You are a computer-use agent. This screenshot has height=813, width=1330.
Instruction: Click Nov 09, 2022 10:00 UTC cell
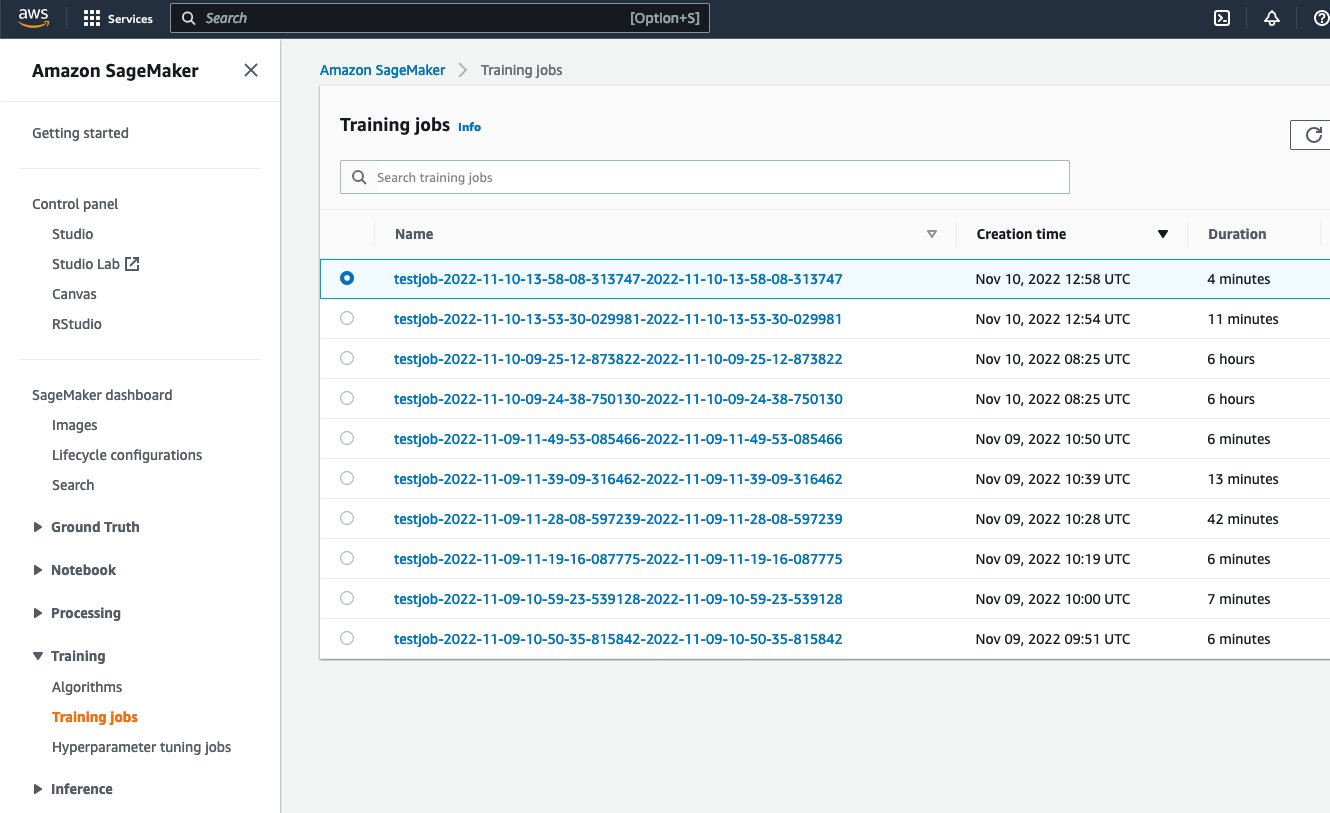click(x=1053, y=599)
